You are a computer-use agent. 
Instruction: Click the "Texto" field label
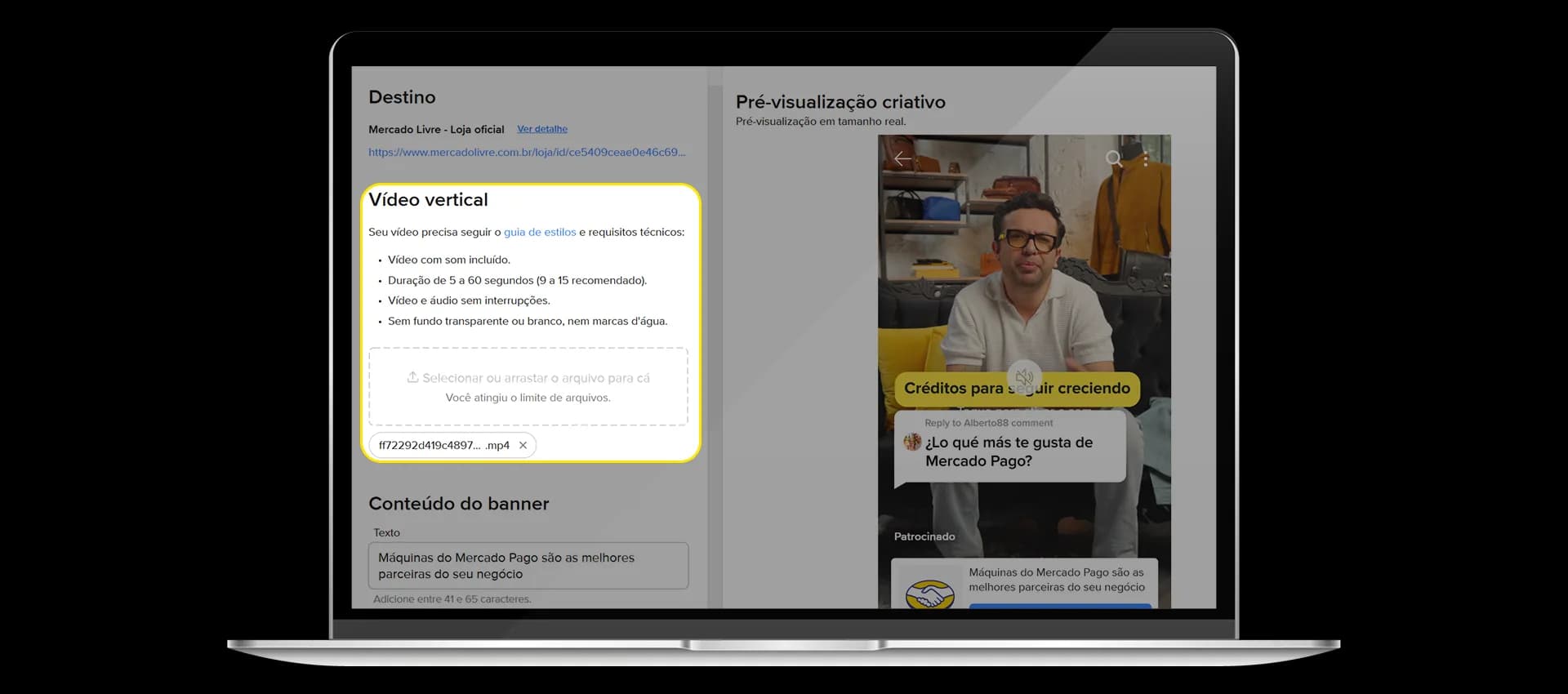[386, 532]
